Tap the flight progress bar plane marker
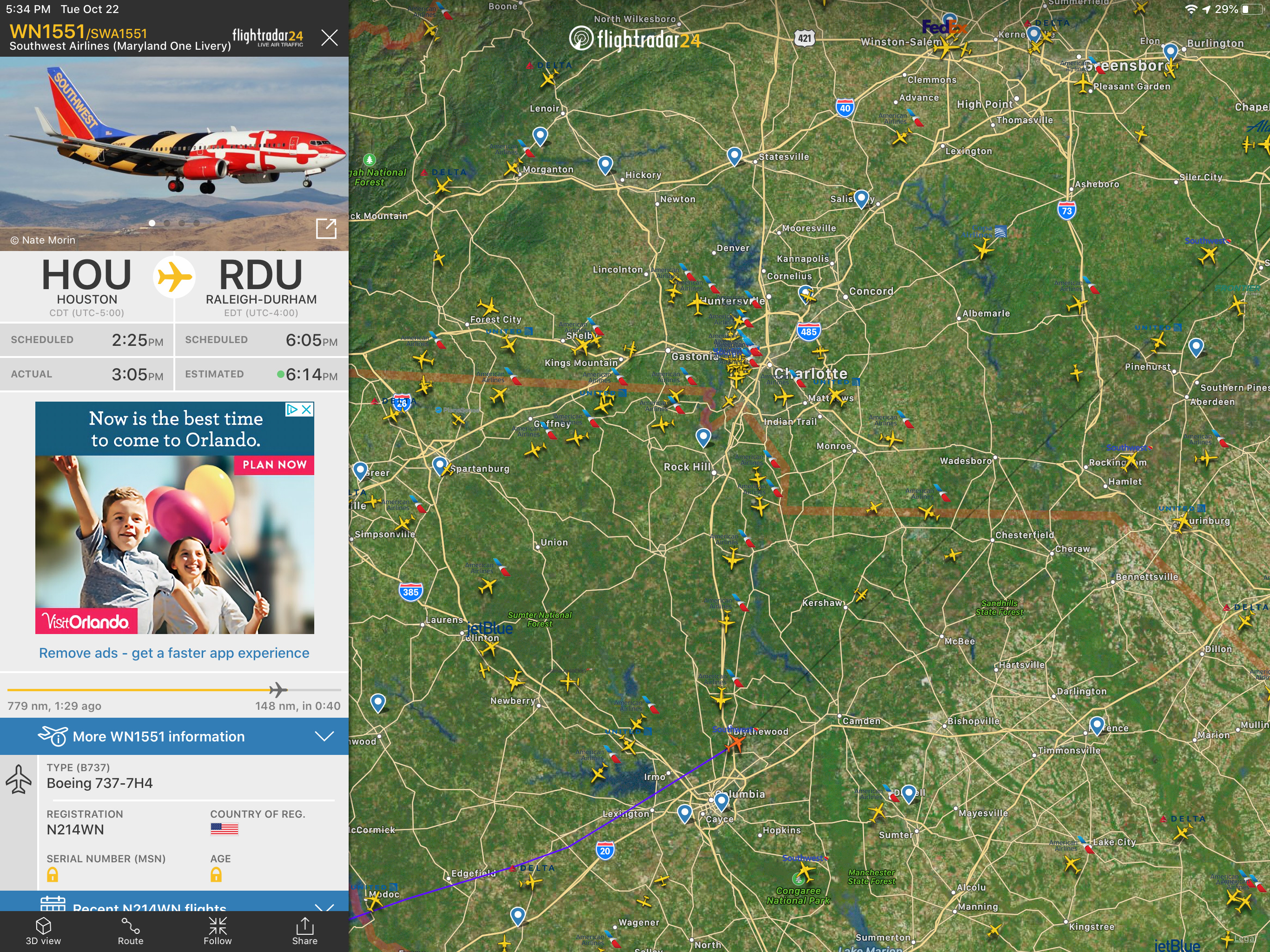The width and height of the screenshot is (1270, 952). point(278,689)
